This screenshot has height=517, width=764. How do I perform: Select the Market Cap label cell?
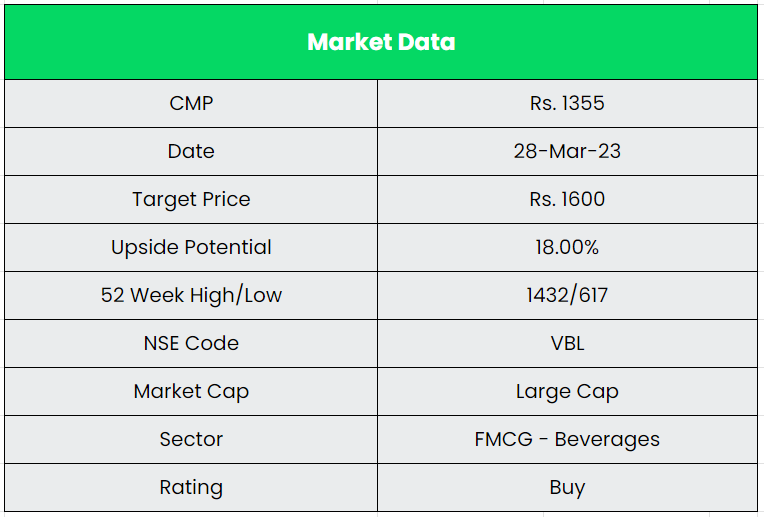click(191, 391)
